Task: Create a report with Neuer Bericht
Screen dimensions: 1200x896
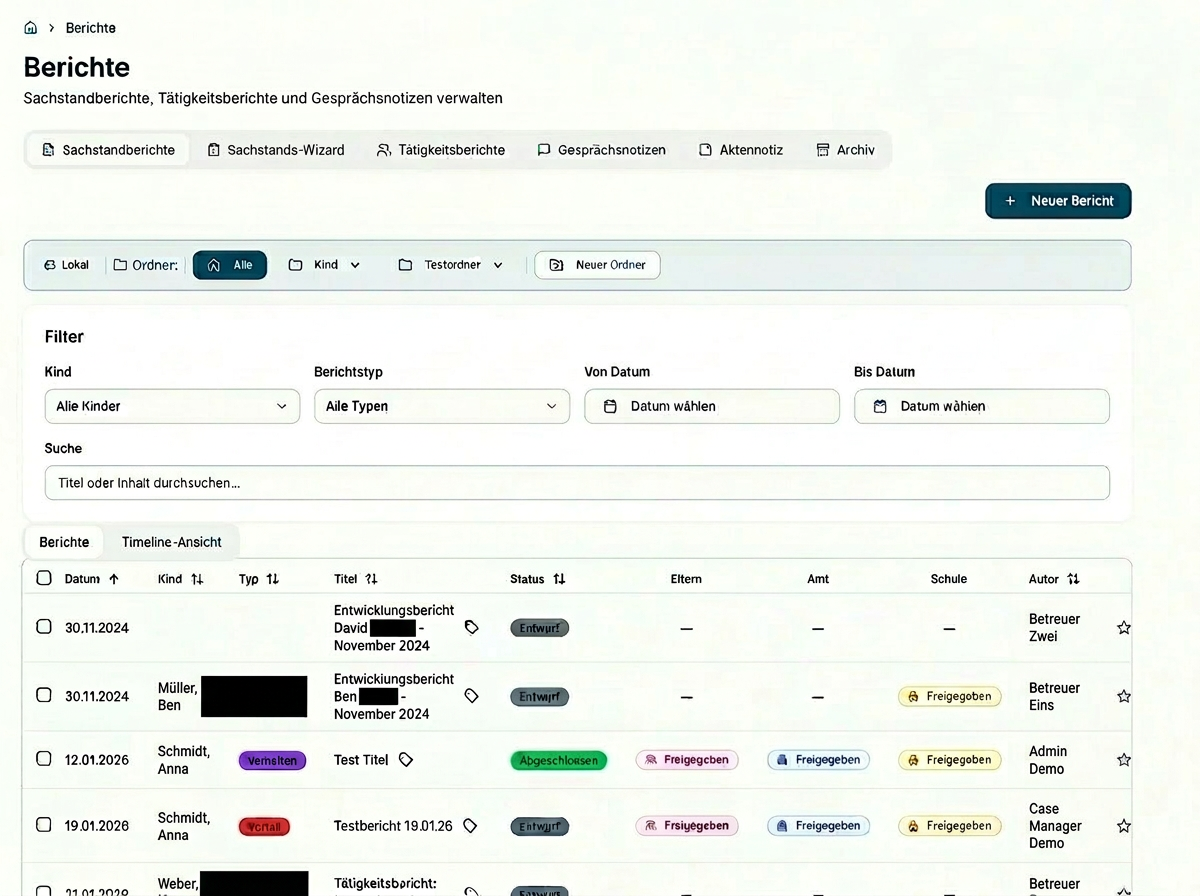Action: (1058, 201)
